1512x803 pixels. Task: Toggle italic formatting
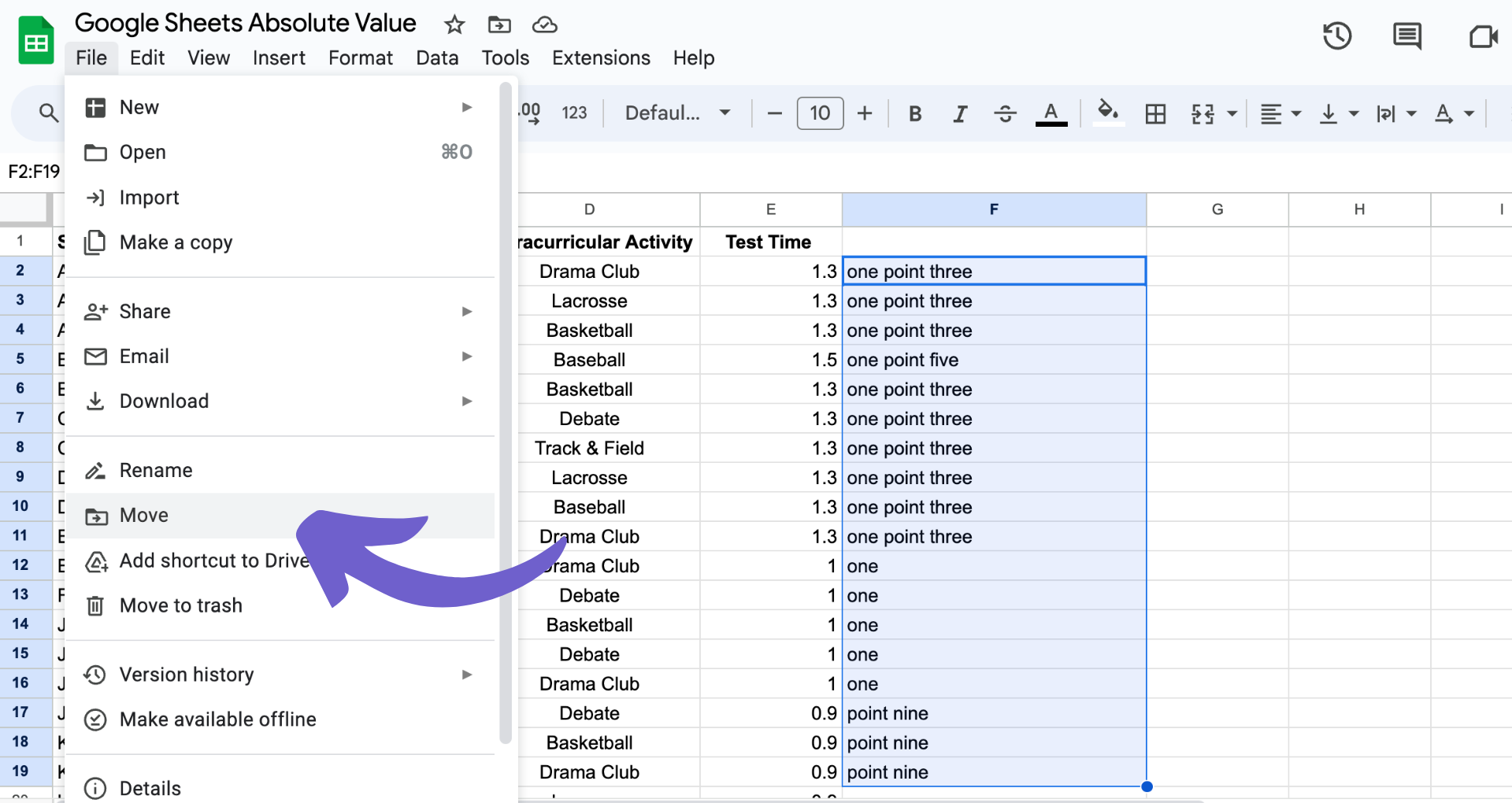click(959, 113)
